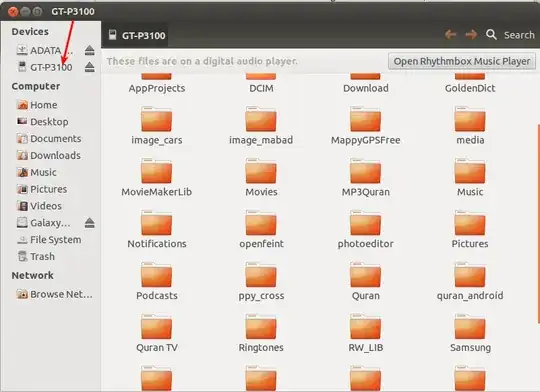Select ADATA device in sidebar
The image size is (540, 392).
(45, 50)
